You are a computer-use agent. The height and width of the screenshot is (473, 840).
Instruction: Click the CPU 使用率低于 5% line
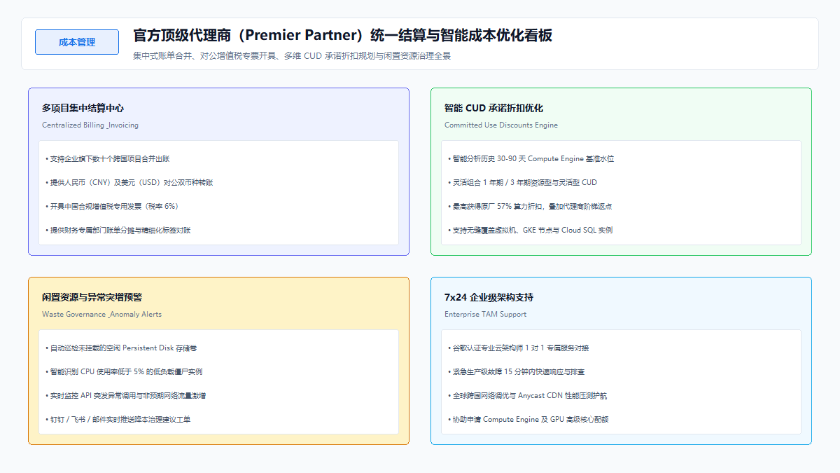click(124, 371)
